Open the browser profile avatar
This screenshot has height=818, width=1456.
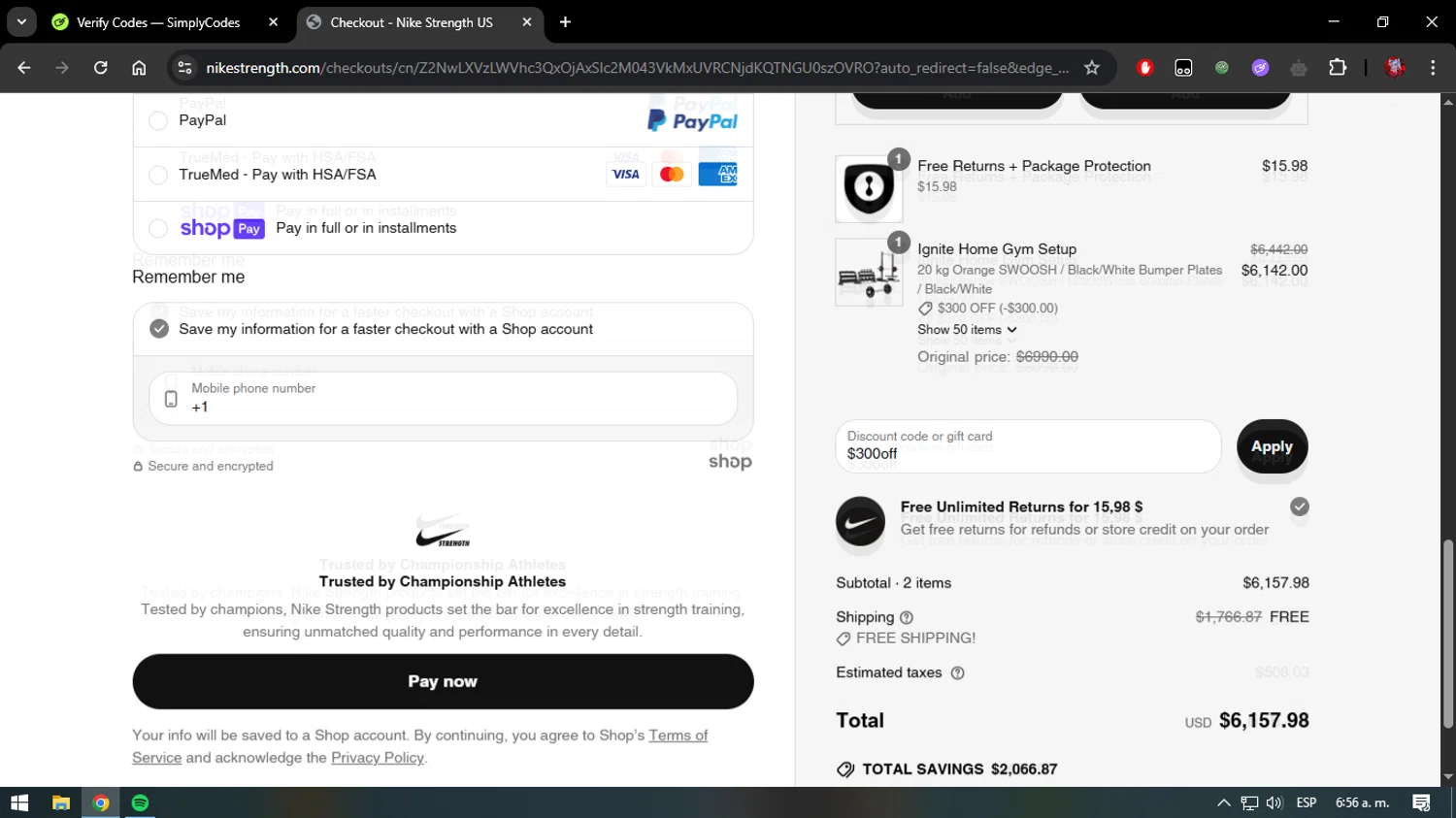pos(1395,68)
